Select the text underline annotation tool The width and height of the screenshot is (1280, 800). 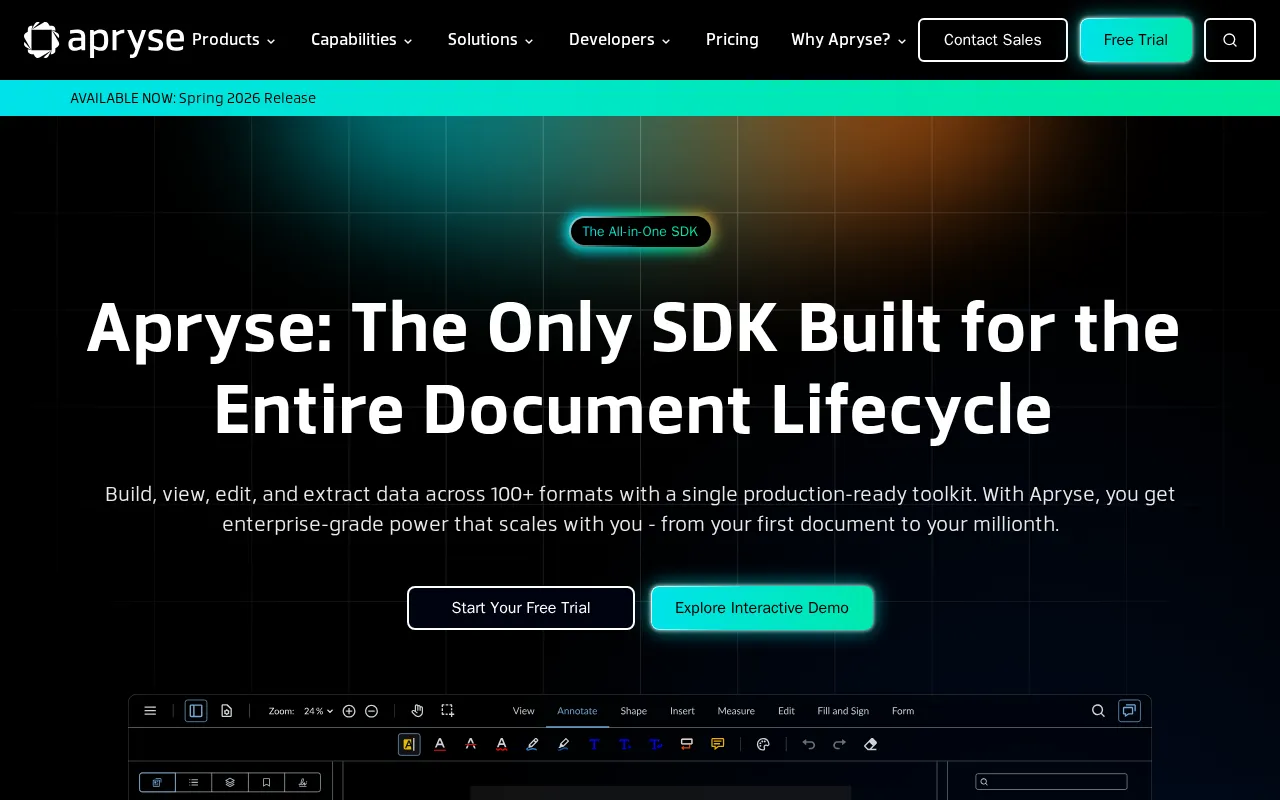tap(440, 744)
